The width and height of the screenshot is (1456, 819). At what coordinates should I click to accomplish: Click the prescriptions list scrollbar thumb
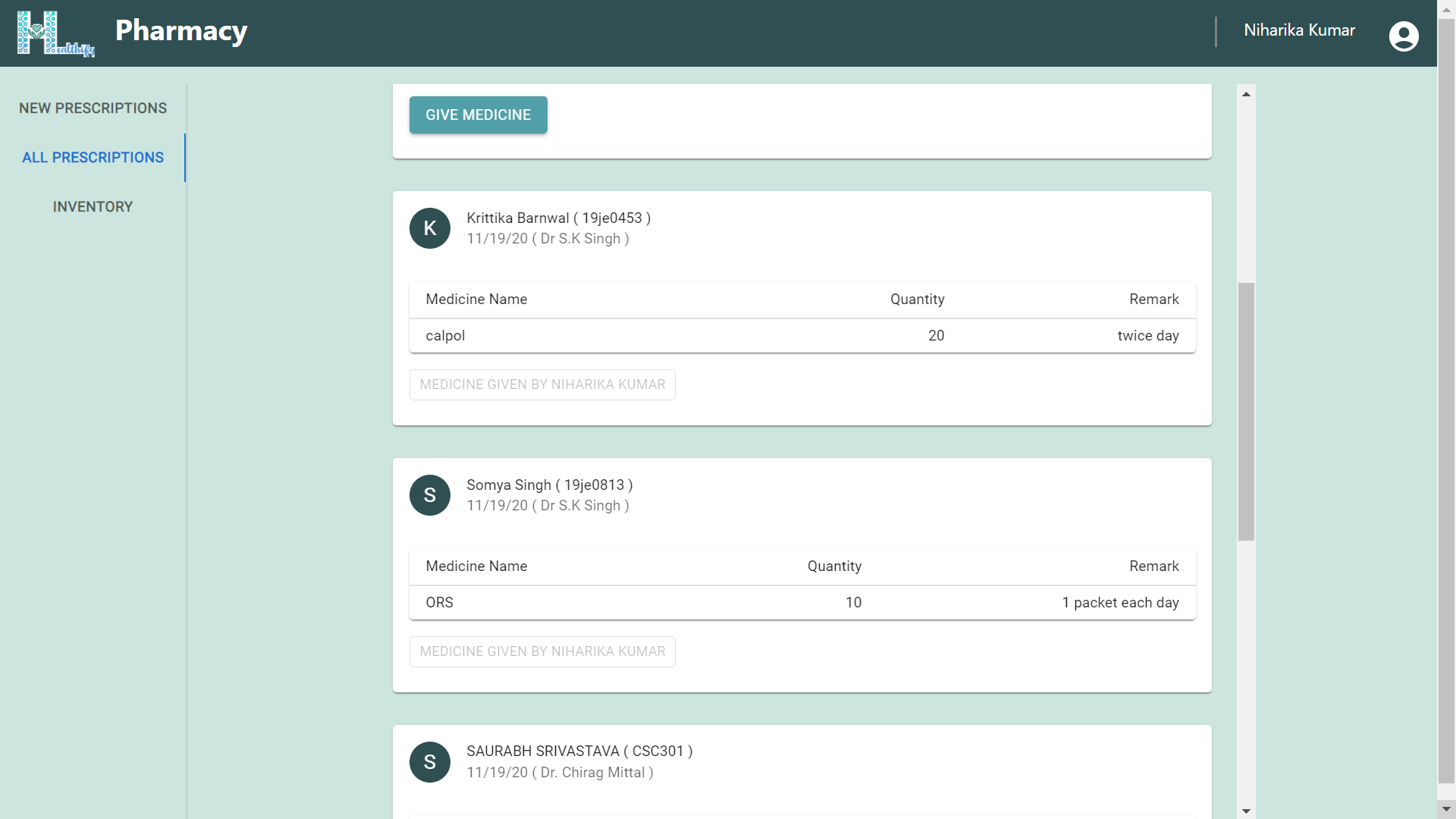click(x=1246, y=411)
